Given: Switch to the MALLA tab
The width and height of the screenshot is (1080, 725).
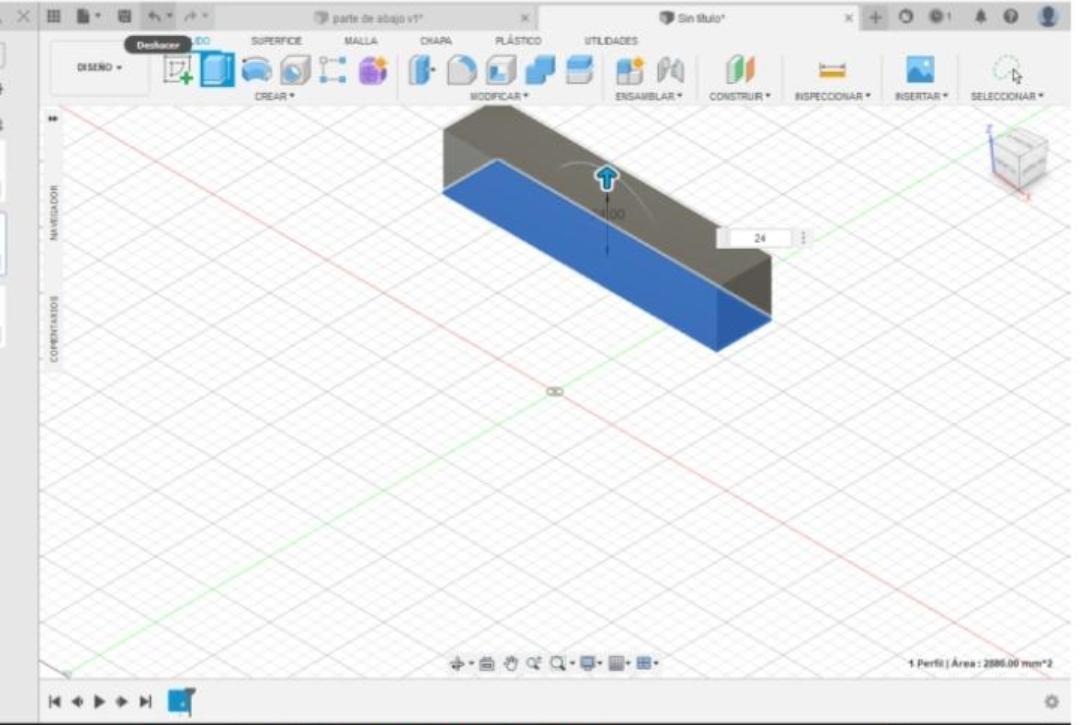Looking at the screenshot, I should [360, 41].
